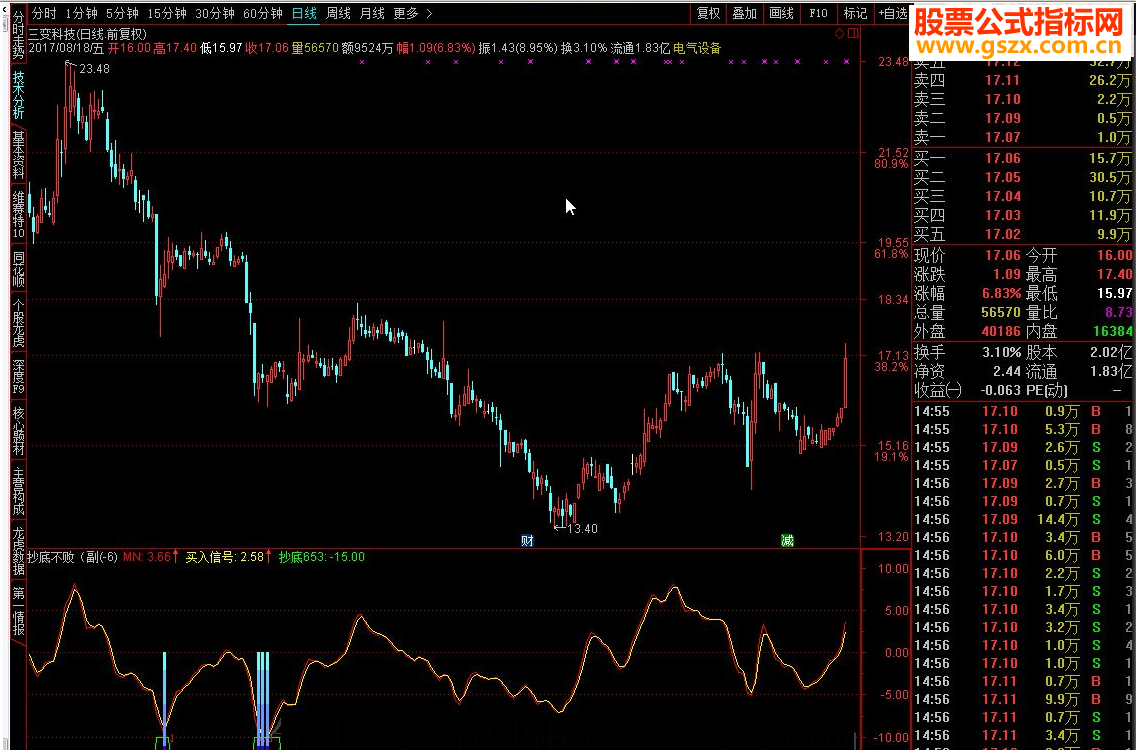The width and height of the screenshot is (1136, 750).
Task: Click the 抄底653:-15.00 label
Action: point(322,557)
